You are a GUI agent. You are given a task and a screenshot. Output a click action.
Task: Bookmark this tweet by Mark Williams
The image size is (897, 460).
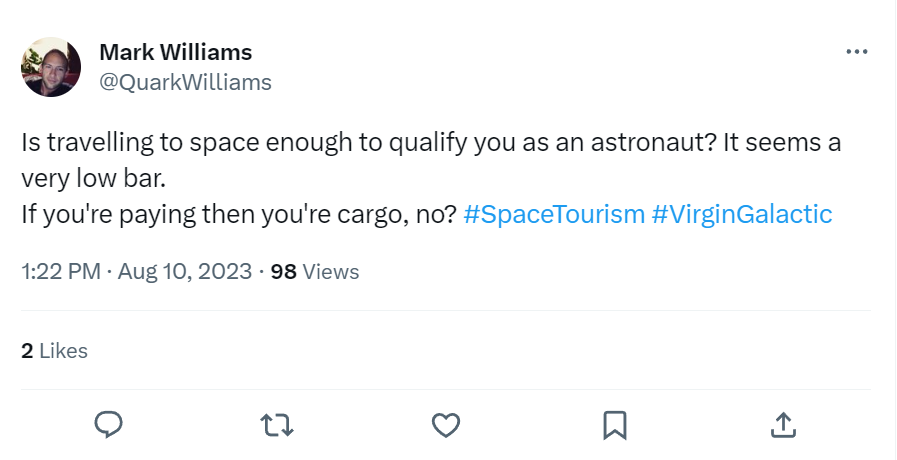615,426
